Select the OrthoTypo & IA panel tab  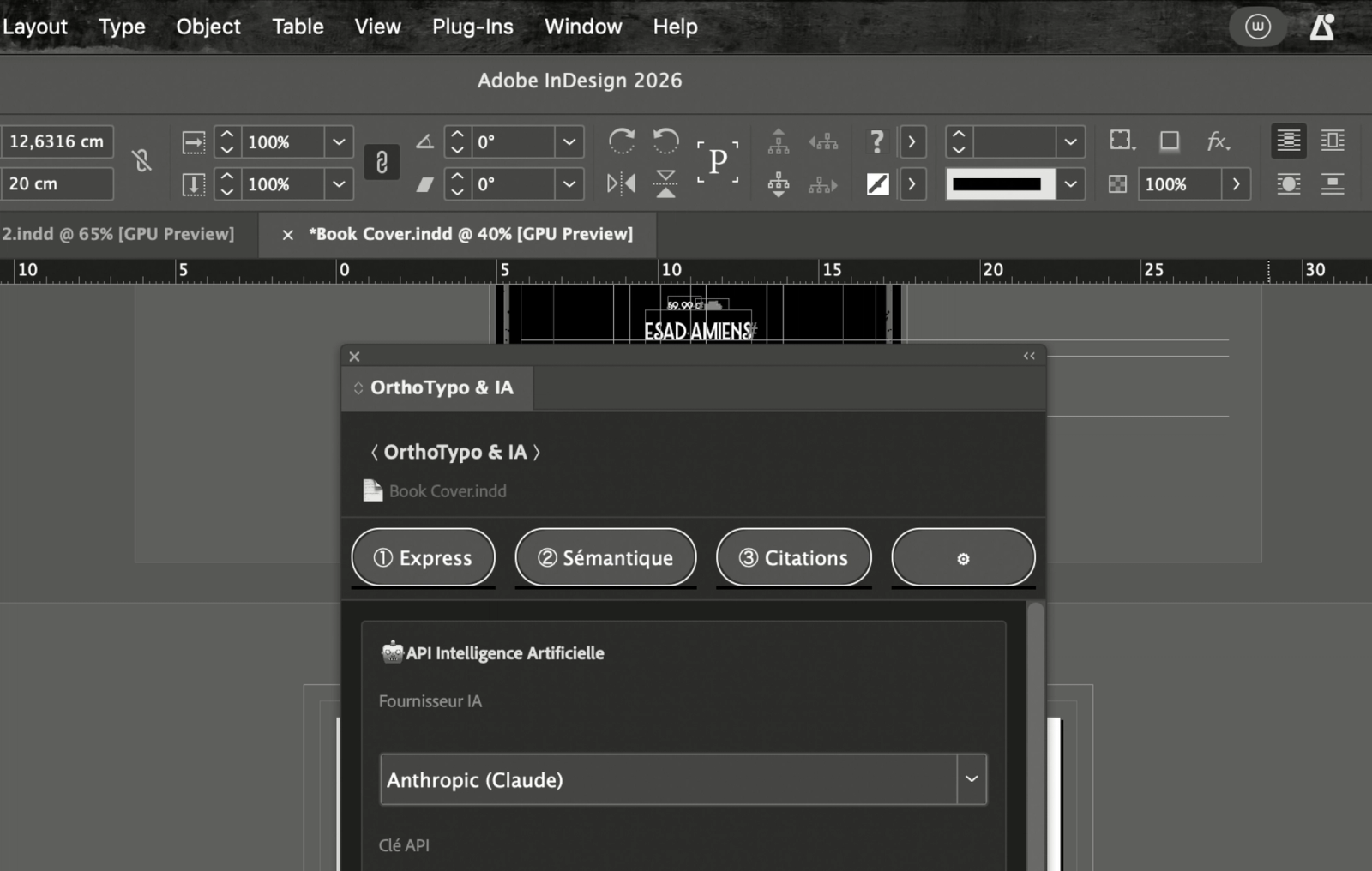[x=438, y=388]
